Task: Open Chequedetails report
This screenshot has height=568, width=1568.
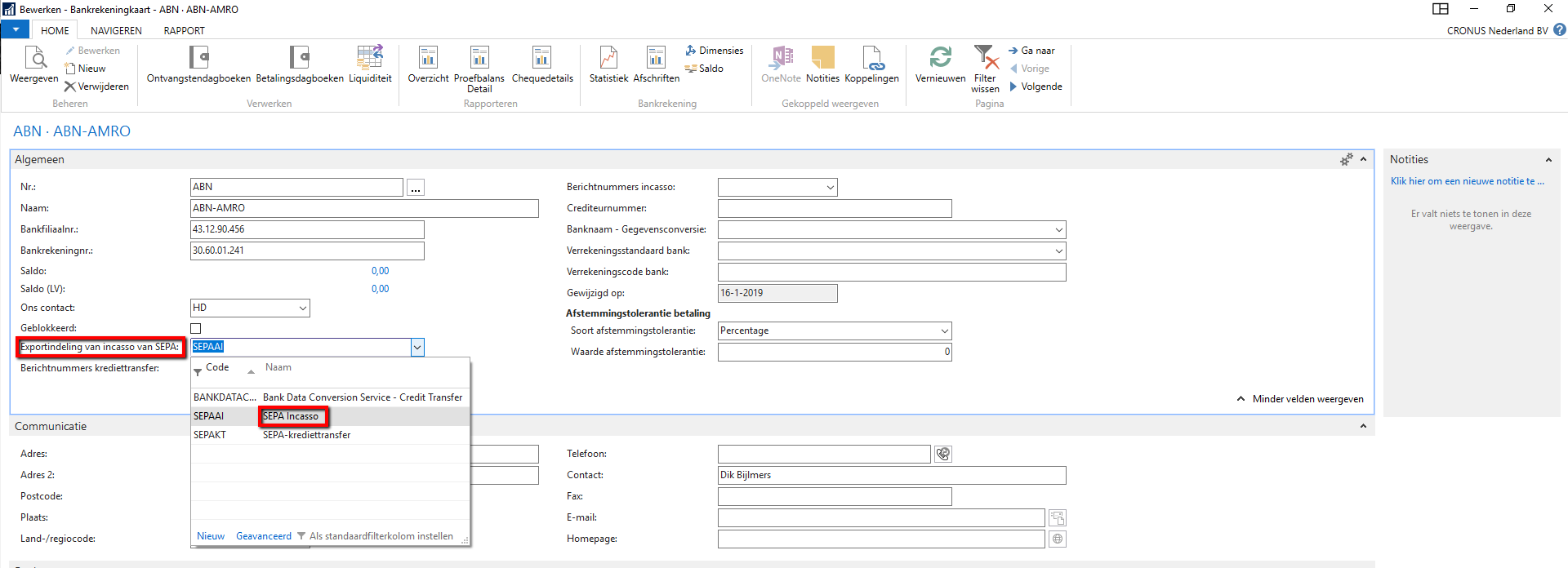Action: (542, 65)
